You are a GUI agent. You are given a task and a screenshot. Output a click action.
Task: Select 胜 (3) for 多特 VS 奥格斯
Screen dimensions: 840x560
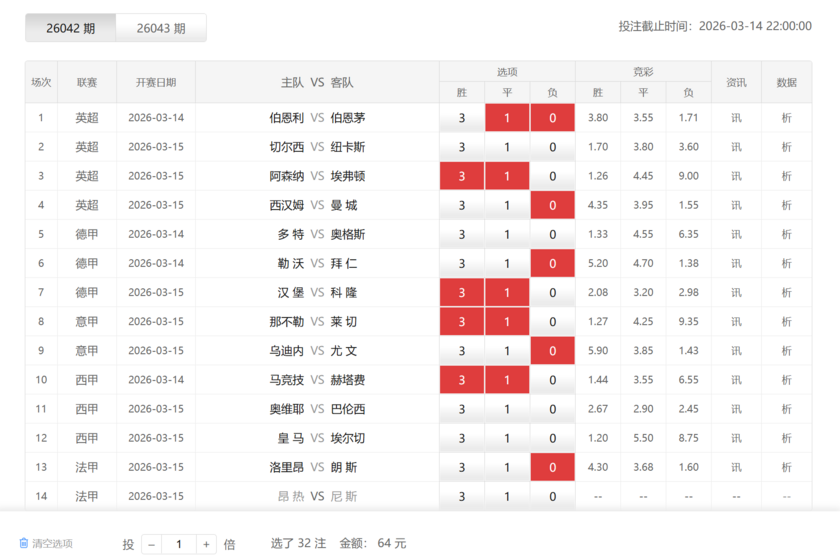[x=462, y=234]
